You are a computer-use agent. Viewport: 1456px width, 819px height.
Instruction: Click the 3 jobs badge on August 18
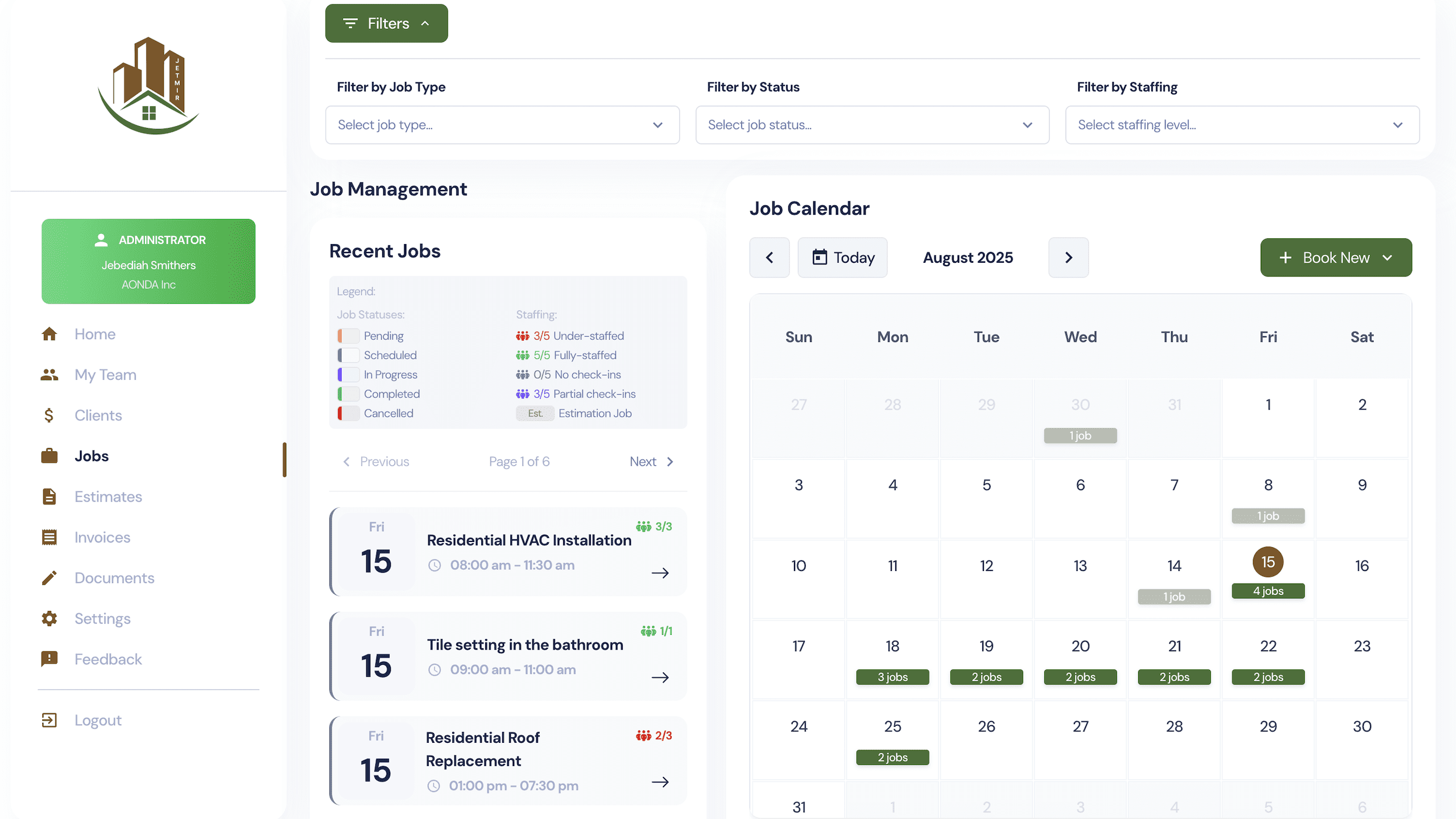(x=892, y=677)
